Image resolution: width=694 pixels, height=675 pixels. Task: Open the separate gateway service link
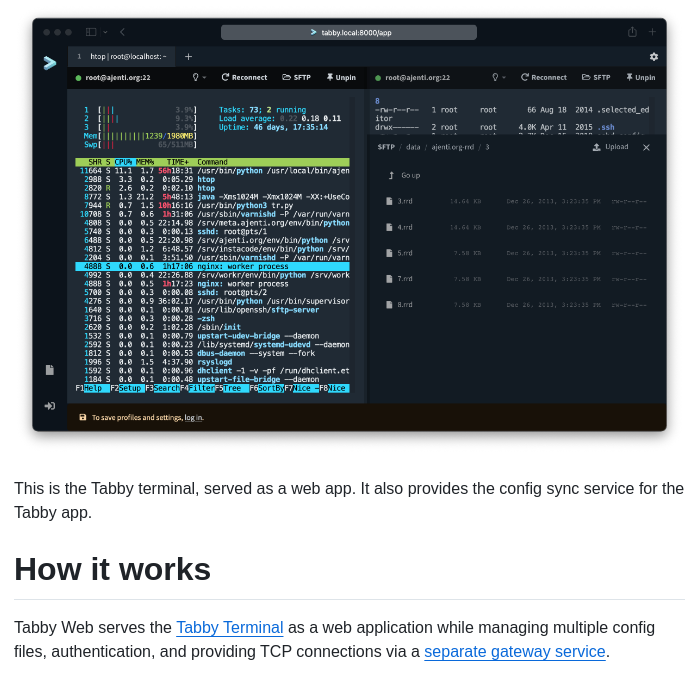pos(515,652)
